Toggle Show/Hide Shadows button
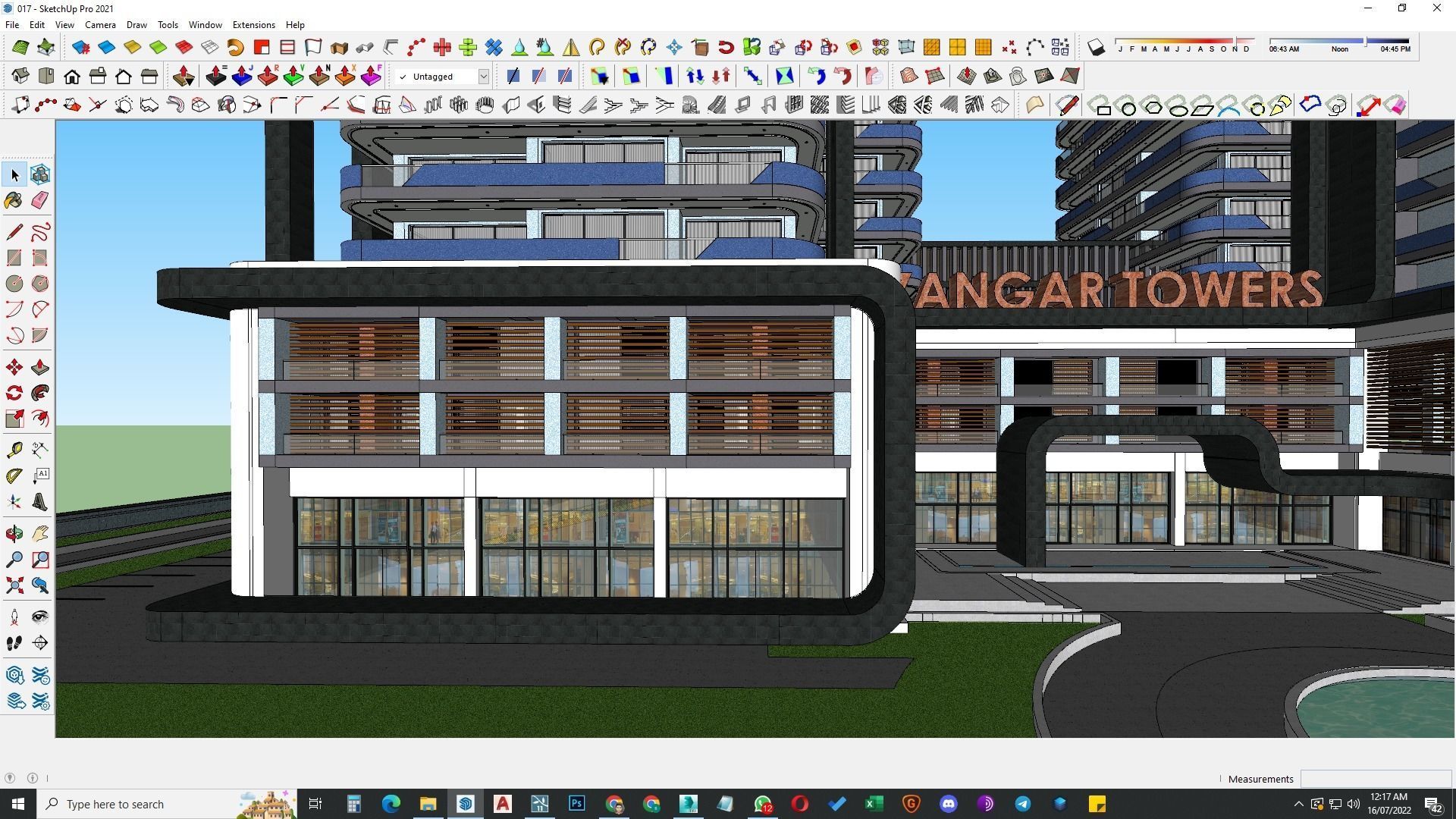The image size is (1456, 819). 1096,47
